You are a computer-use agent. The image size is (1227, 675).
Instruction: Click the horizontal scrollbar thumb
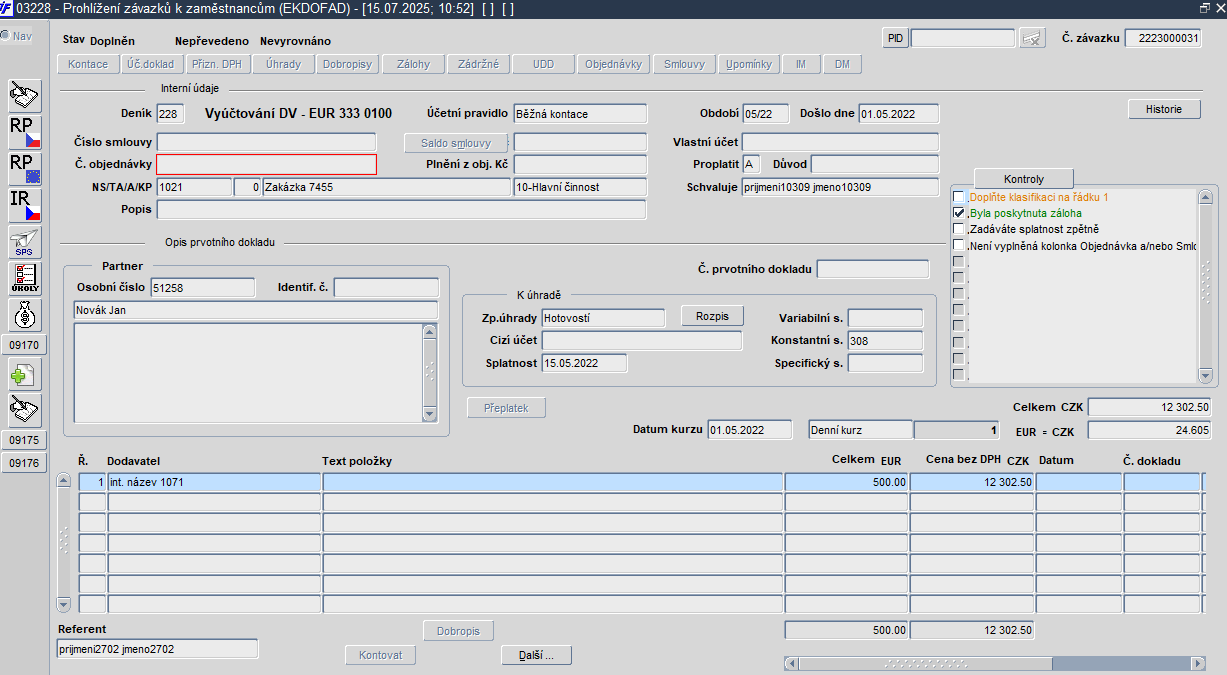pos(926,662)
